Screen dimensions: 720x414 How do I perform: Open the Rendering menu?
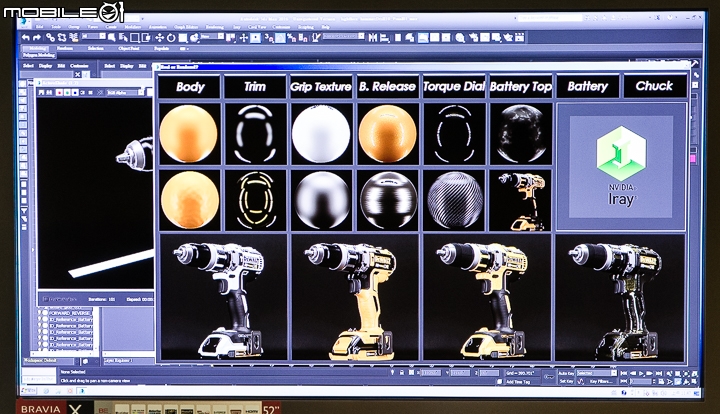click(215, 27)
